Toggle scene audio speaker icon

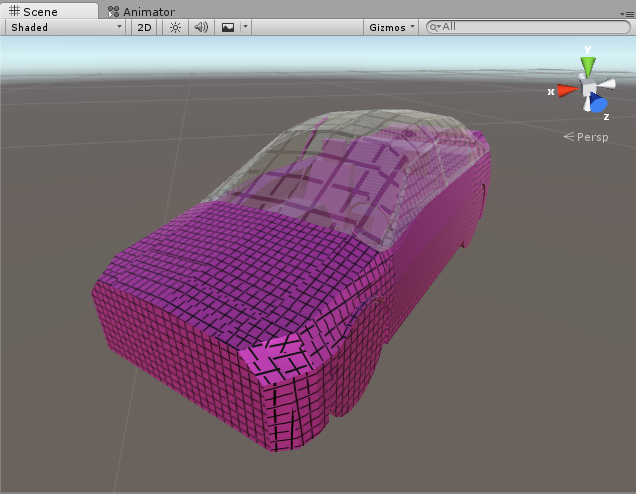201,27
